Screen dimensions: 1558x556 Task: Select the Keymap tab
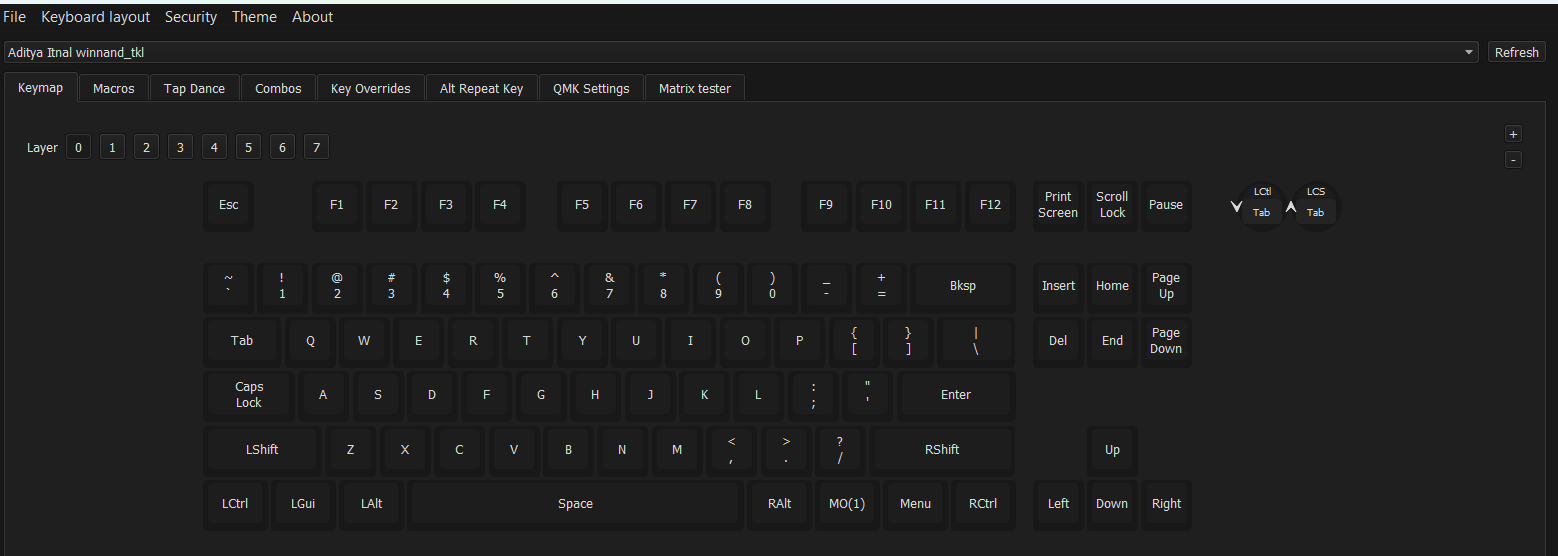coord(40,87)
